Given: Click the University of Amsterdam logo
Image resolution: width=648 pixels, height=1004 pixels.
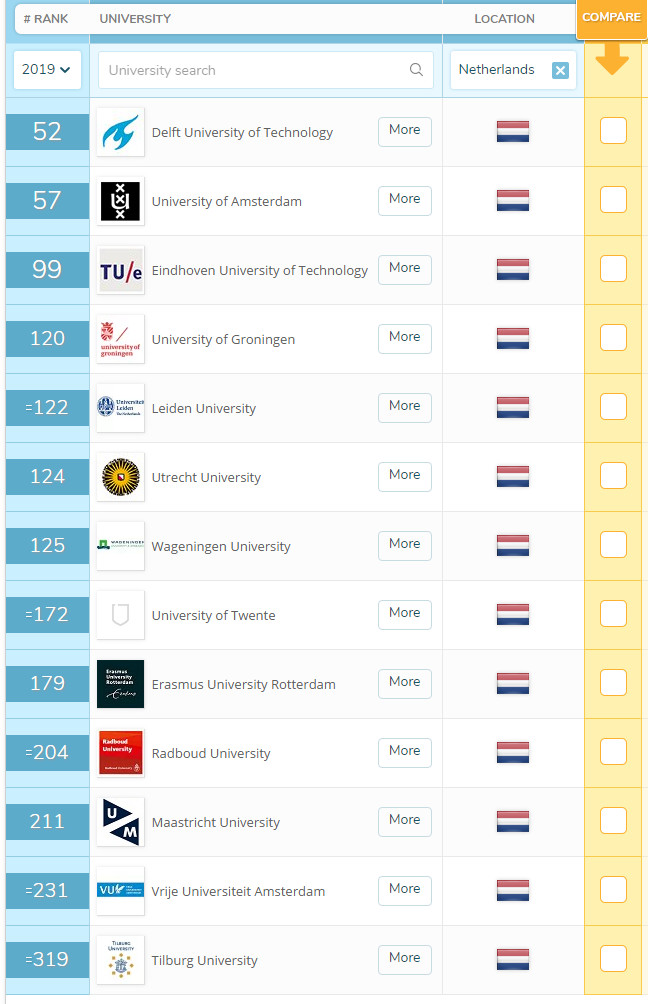Looking at the screenshot, I should [120, 201].
